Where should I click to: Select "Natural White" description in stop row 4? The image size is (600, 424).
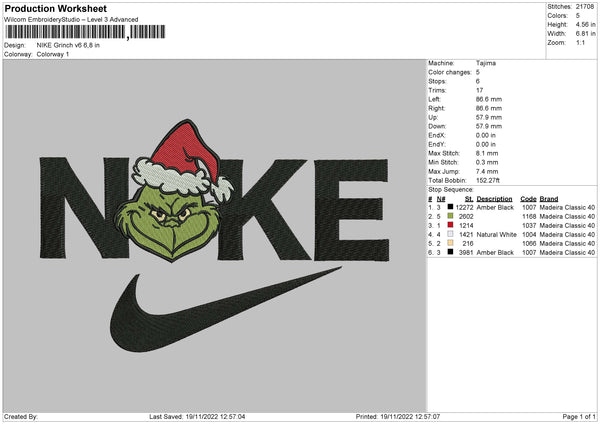coord(497,234)
